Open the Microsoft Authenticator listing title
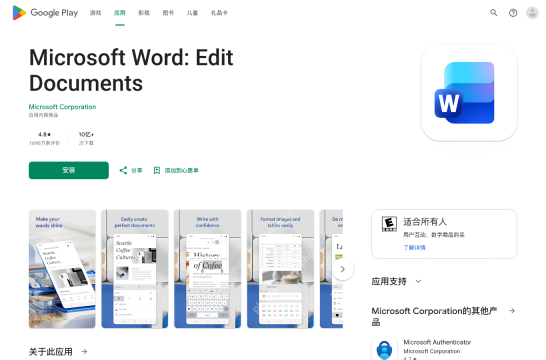The image size is (546, 360). coord(437,342)
